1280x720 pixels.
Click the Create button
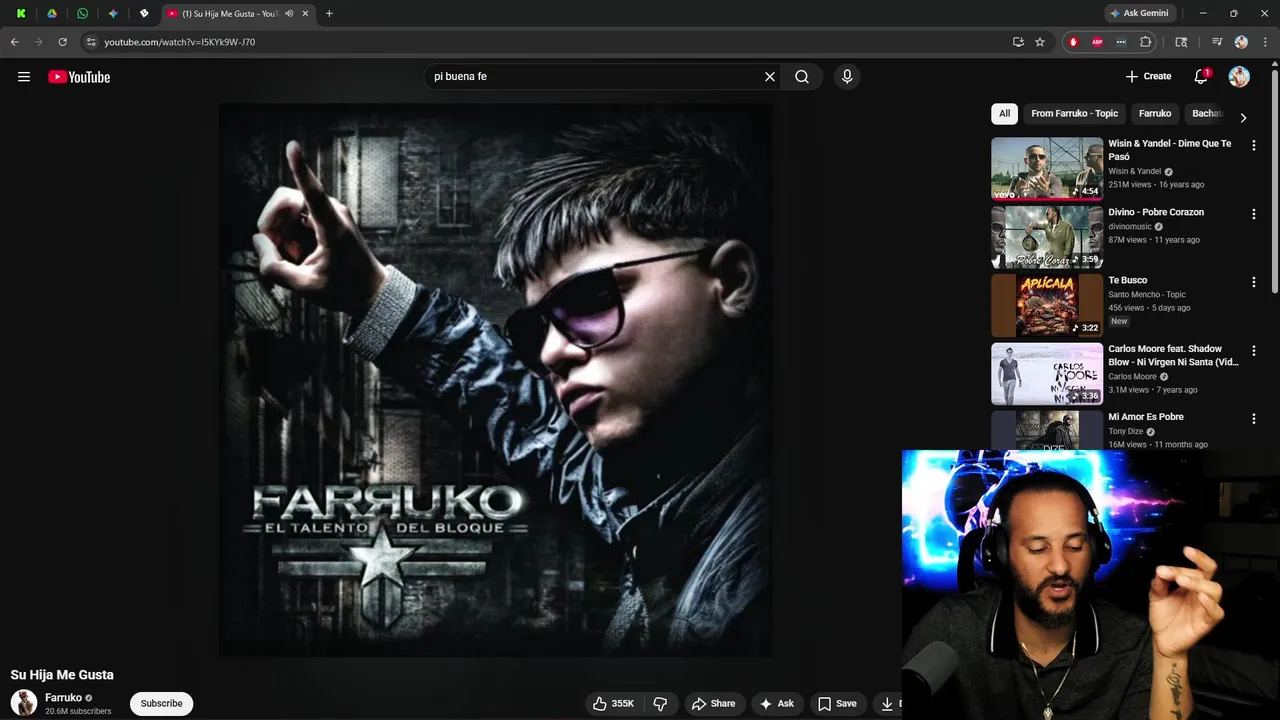coord(1148,77)
